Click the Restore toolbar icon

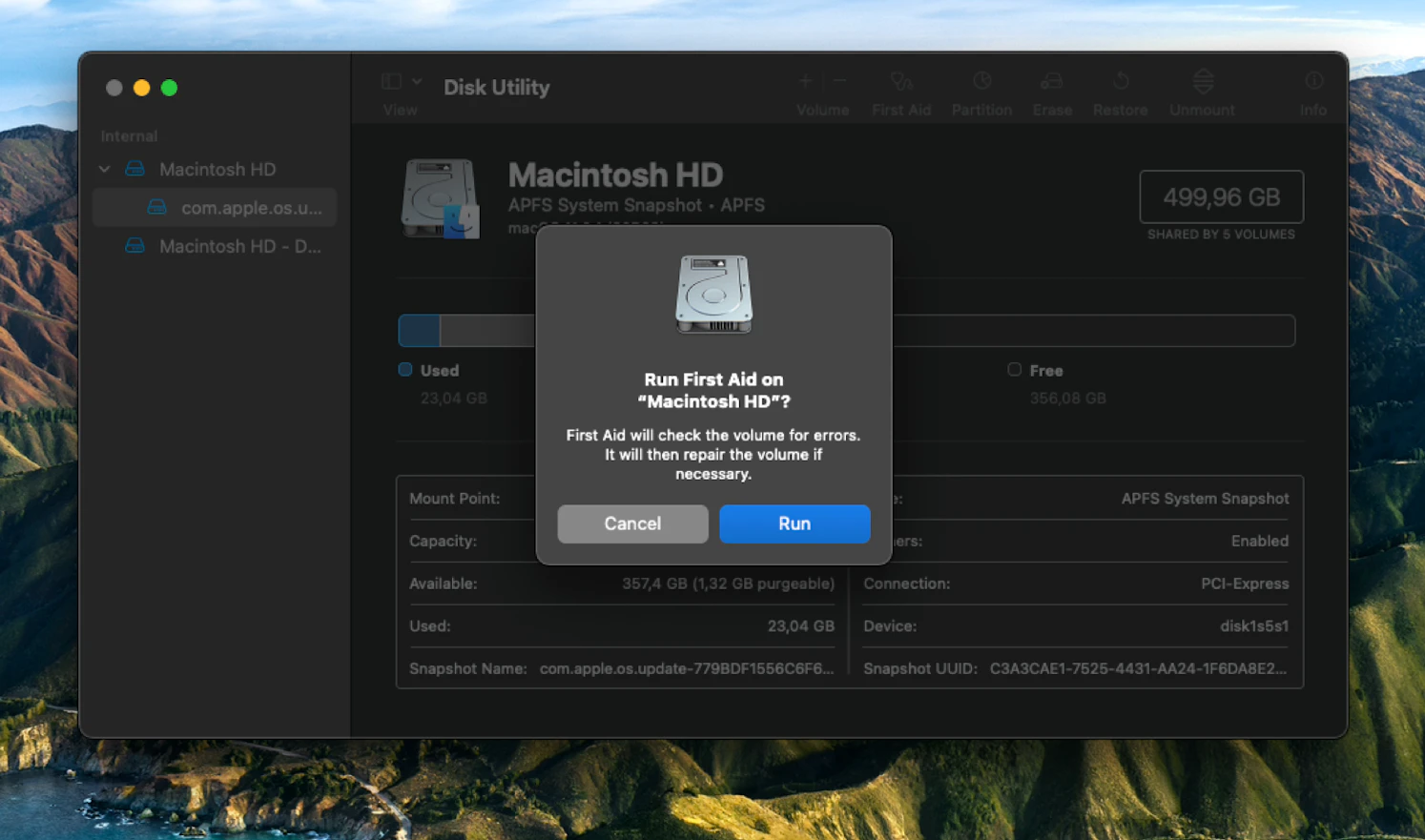(1121, 82)
